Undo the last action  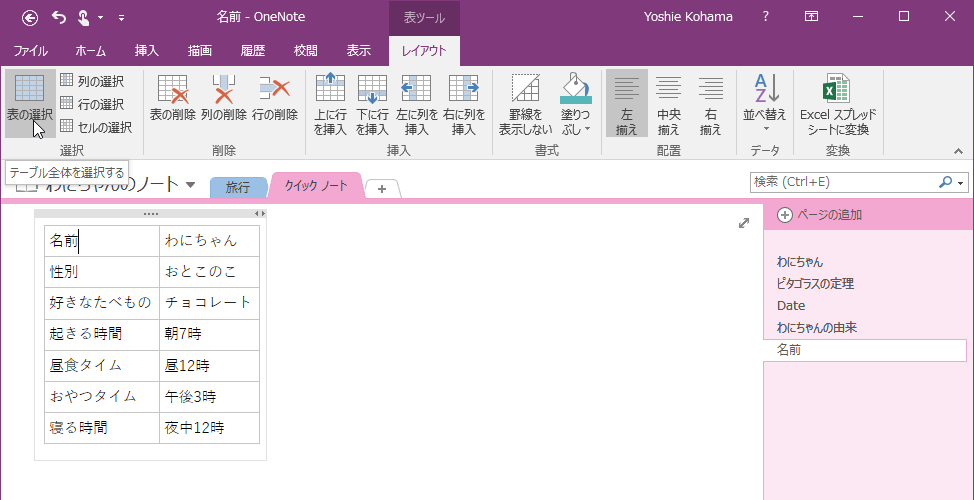[58, 17]
